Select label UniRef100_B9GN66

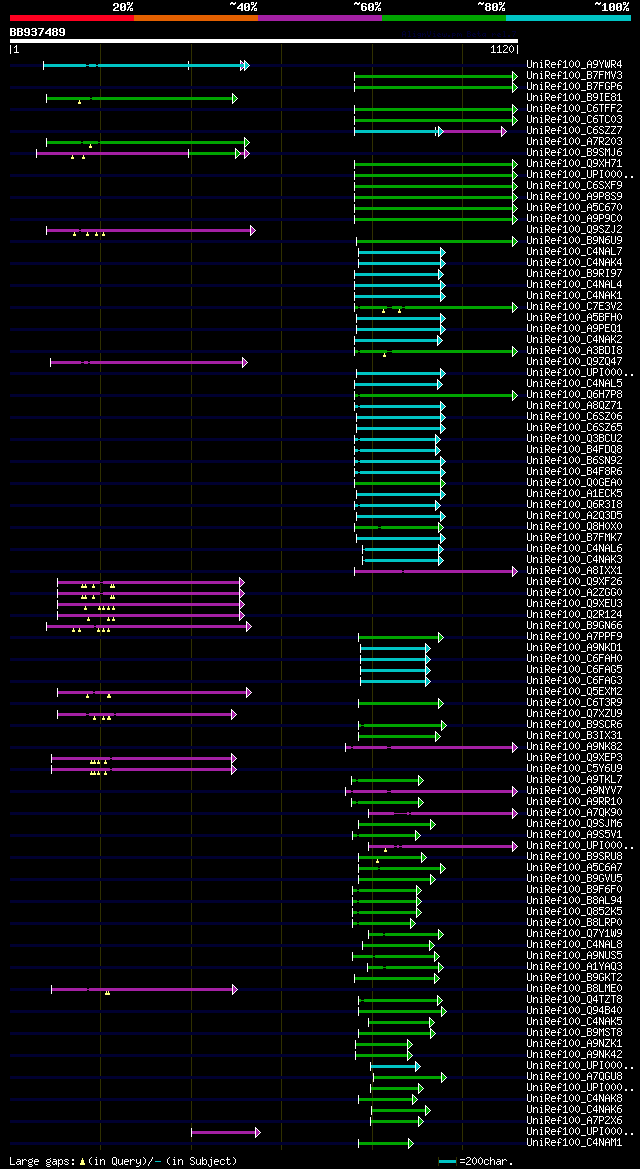(x=574, y=626)
